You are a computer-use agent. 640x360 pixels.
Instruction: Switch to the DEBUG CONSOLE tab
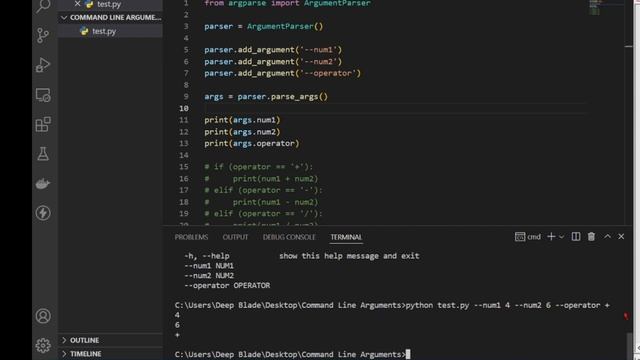click(x=289, y=237)
